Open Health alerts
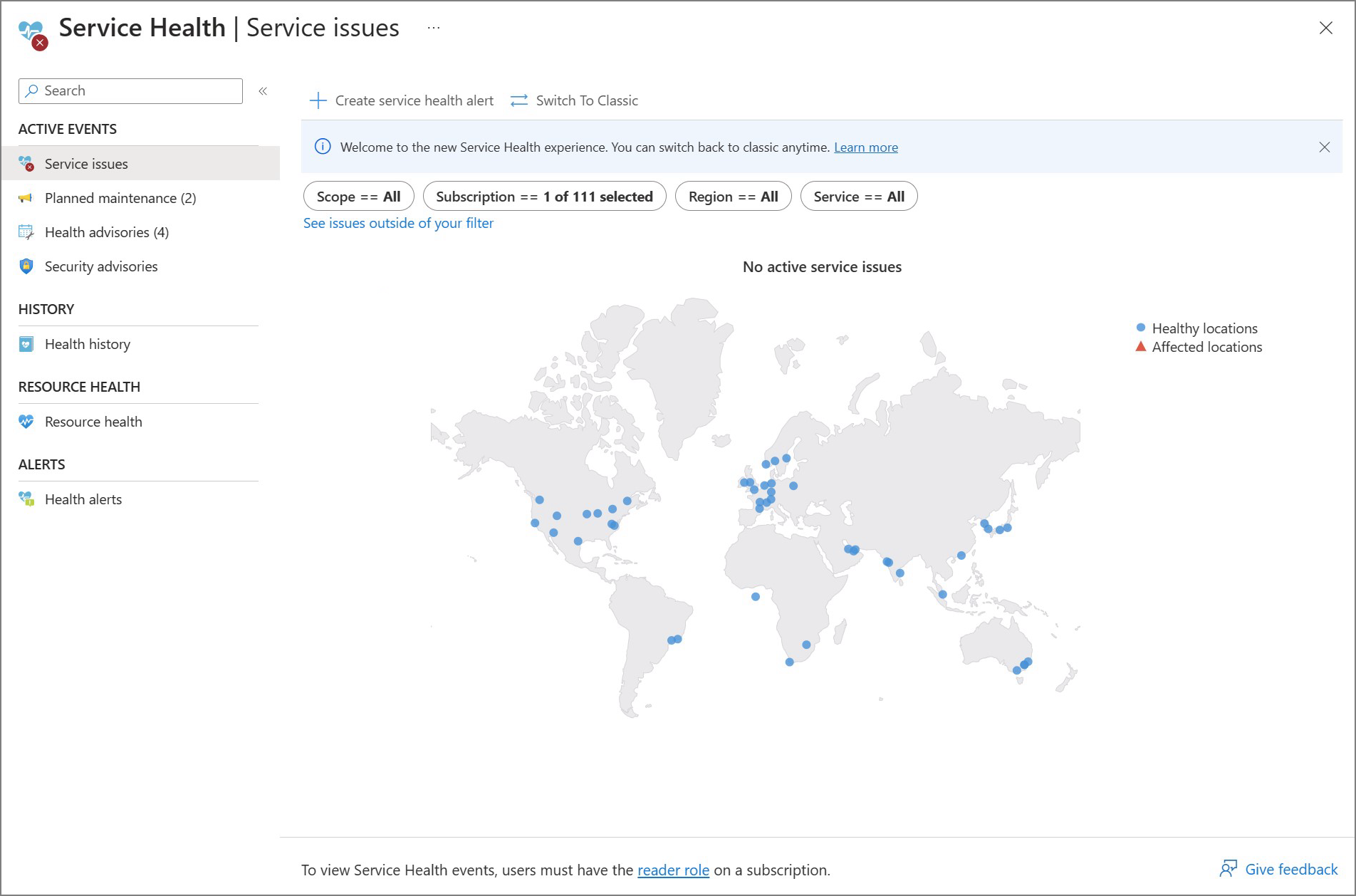The height and width of the screenshot is (896, 1356). coord(83,499)
